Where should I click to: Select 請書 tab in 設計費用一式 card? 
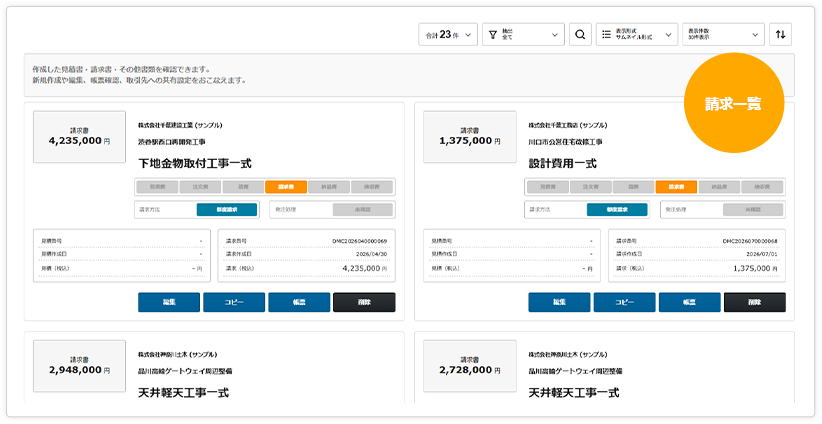[x=633, y=187]
